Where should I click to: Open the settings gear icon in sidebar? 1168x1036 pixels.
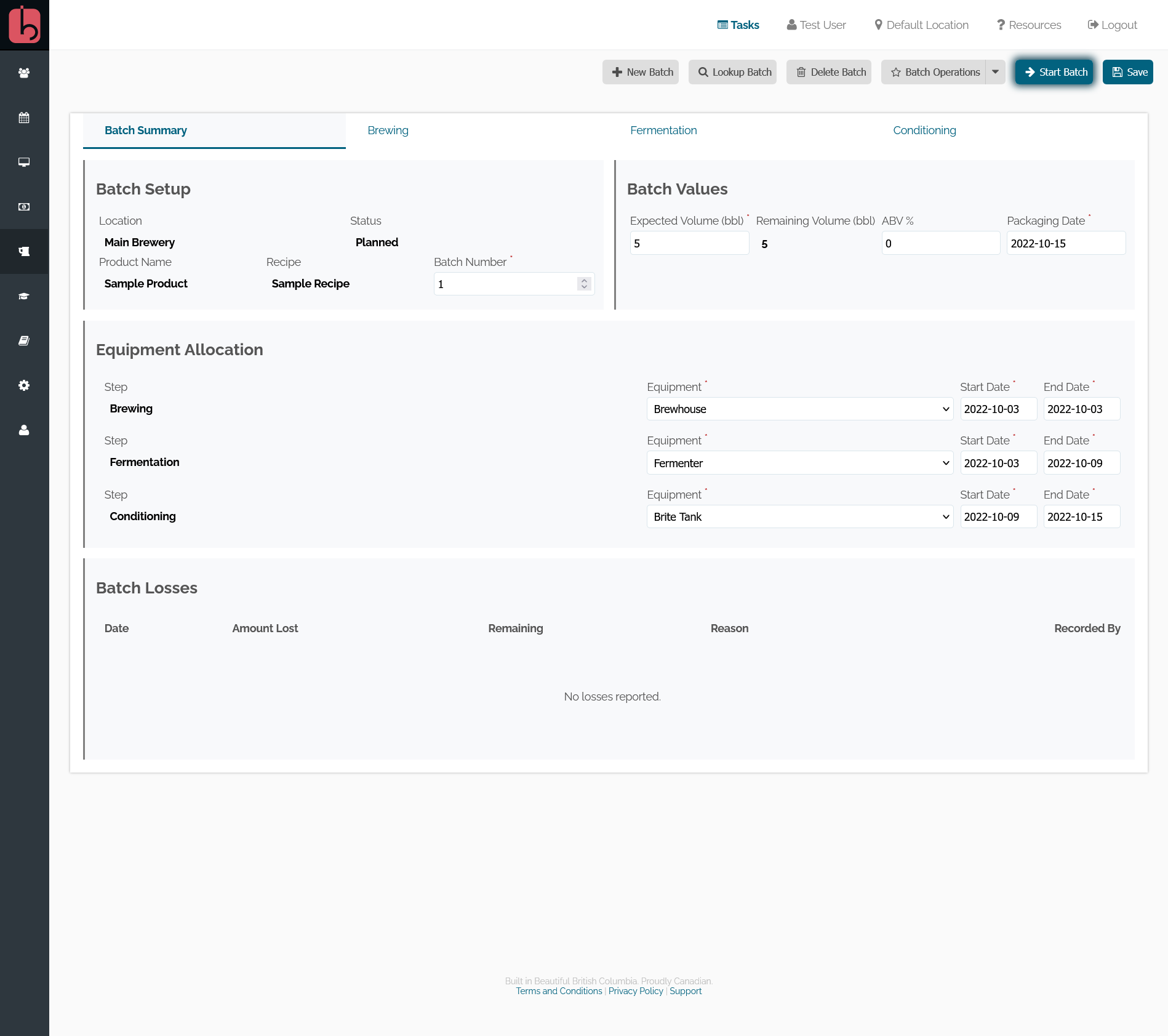pyautogui.click(x=24, y=385)
